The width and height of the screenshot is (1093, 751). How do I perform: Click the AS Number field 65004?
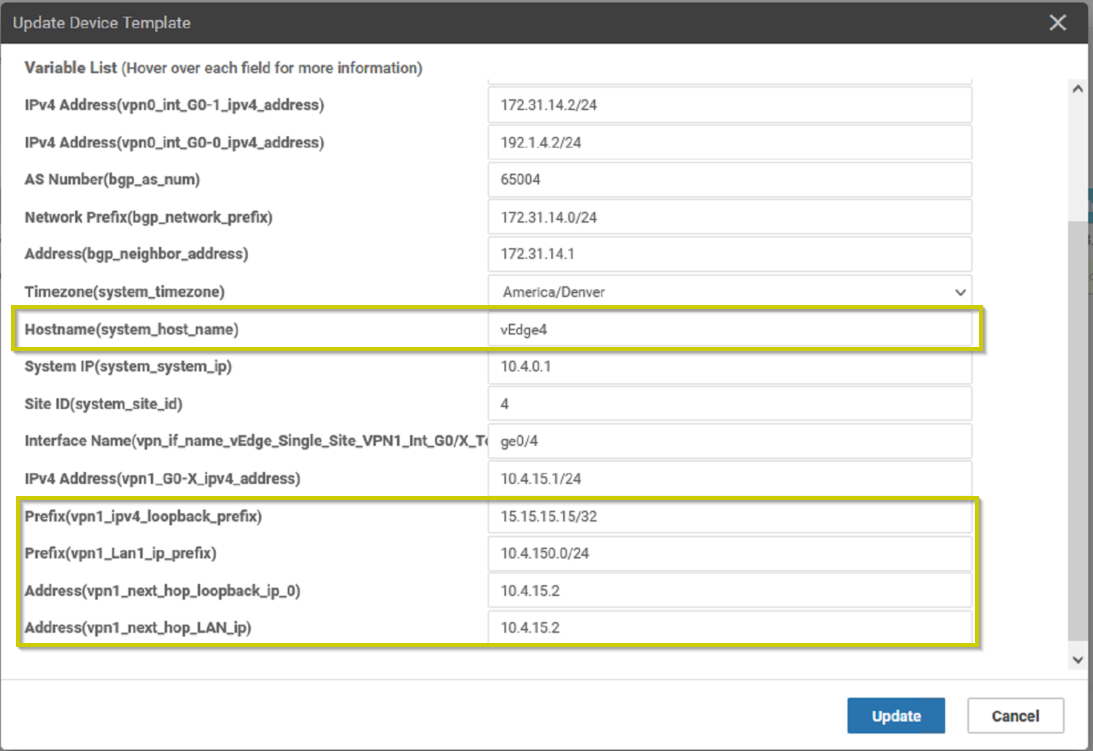(730, 179)
